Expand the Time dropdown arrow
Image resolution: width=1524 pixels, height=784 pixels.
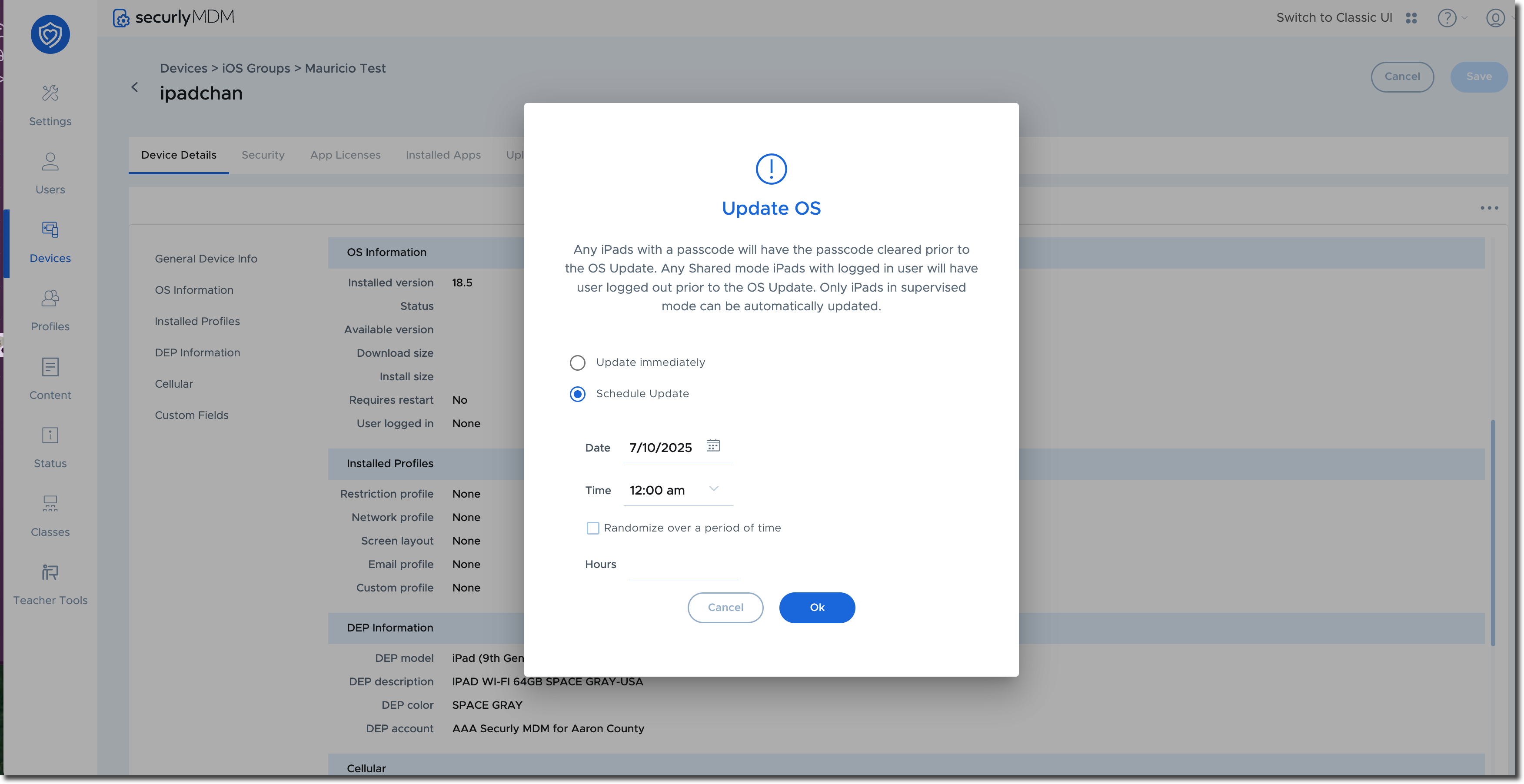coord(714,489)
